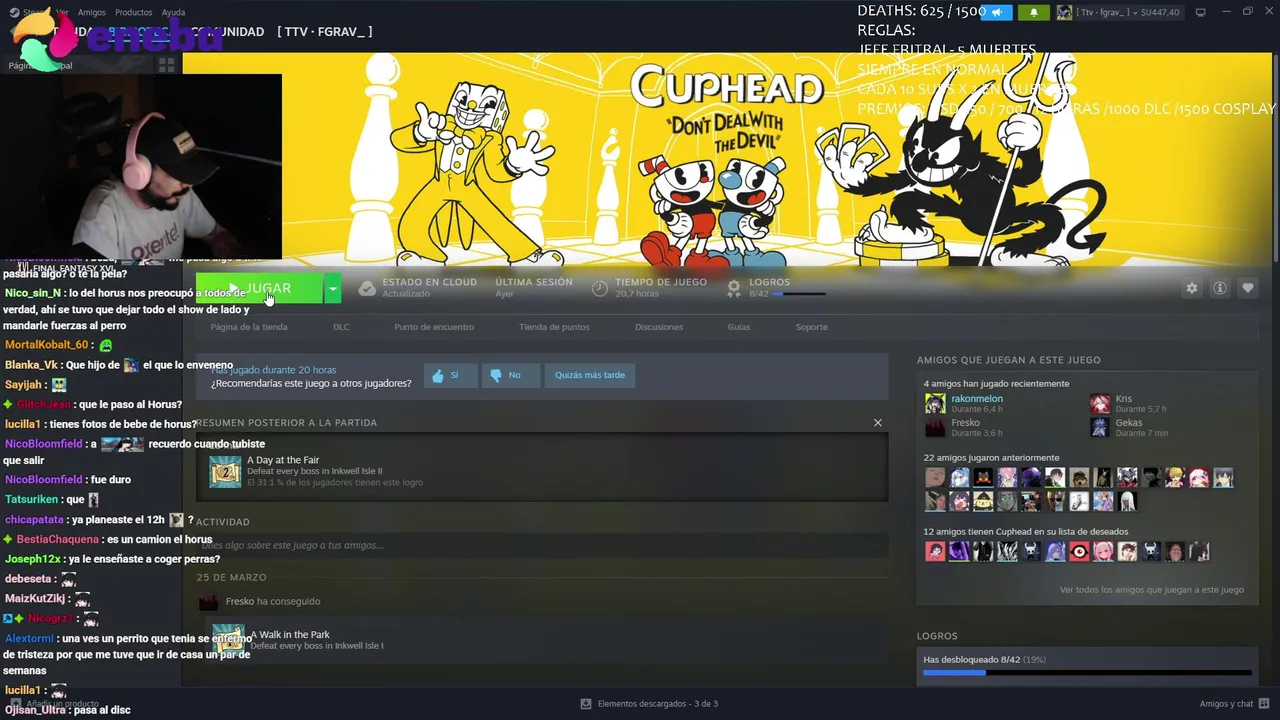The image size is (1280, 720).
Task: Open downloads icon in the bottom bar
Action: point(587,703)
